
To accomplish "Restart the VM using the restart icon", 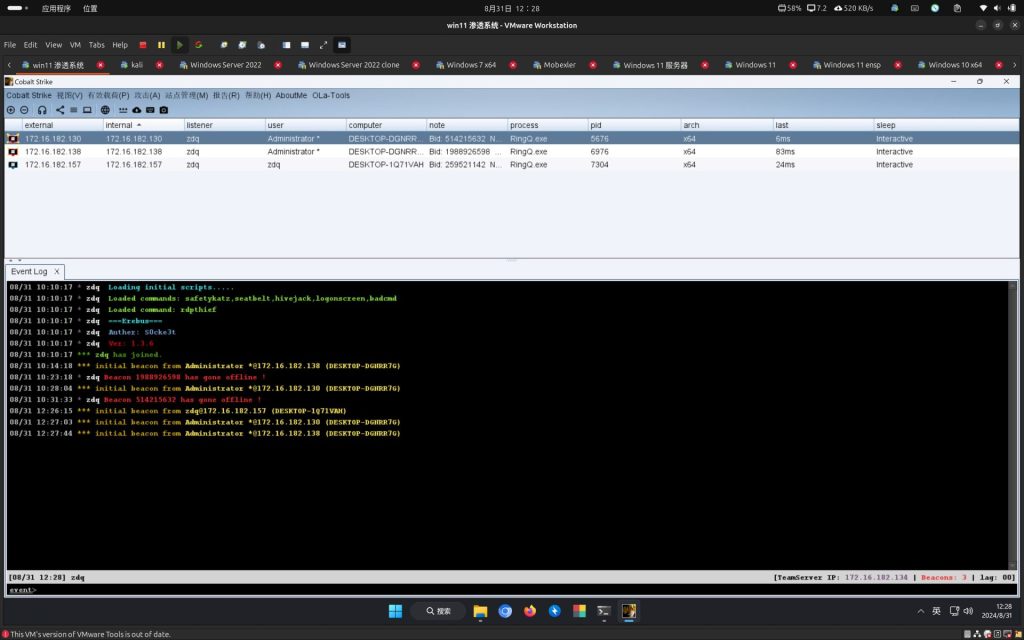I will [x=199, y=45].
